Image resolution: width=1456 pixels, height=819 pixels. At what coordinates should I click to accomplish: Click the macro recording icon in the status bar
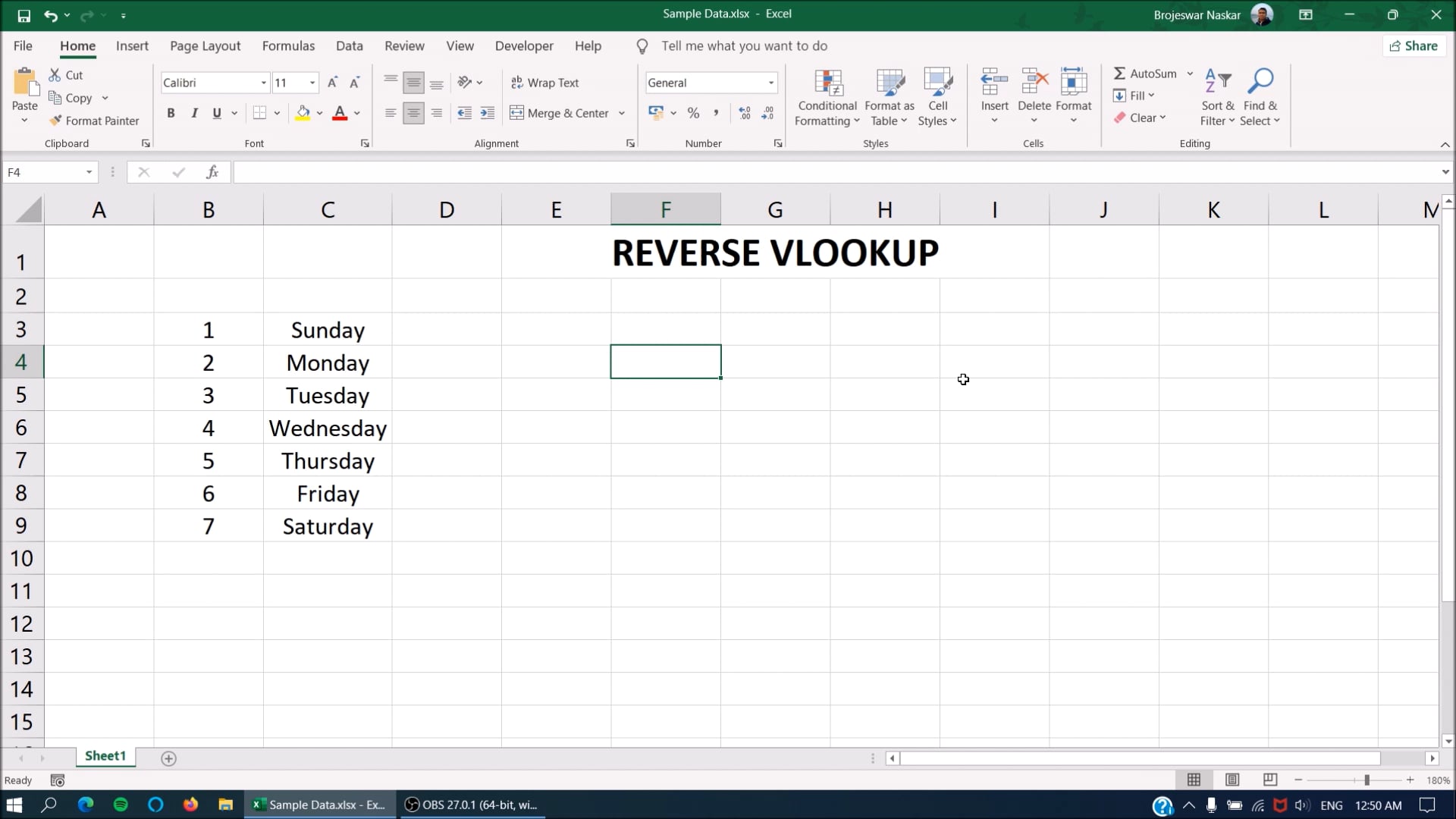click(x=57, y=780)
